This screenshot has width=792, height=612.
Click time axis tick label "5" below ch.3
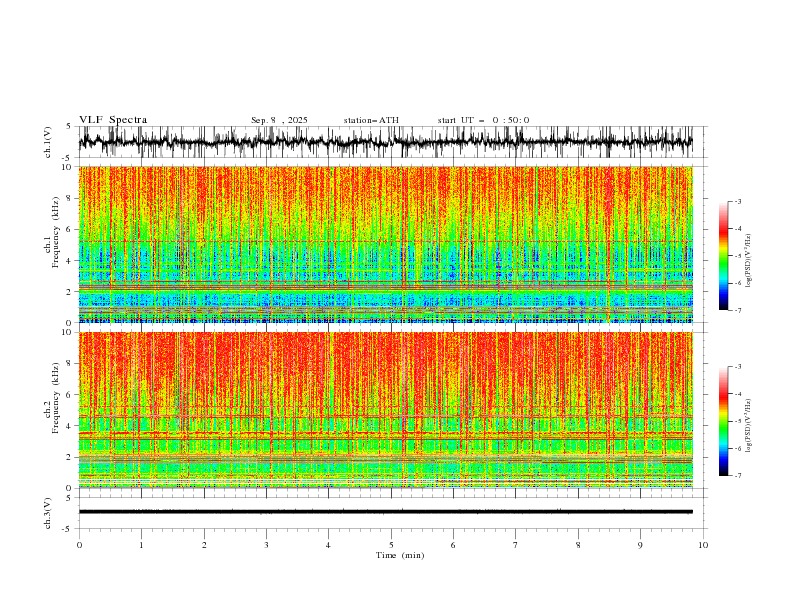tap(391, 545)
